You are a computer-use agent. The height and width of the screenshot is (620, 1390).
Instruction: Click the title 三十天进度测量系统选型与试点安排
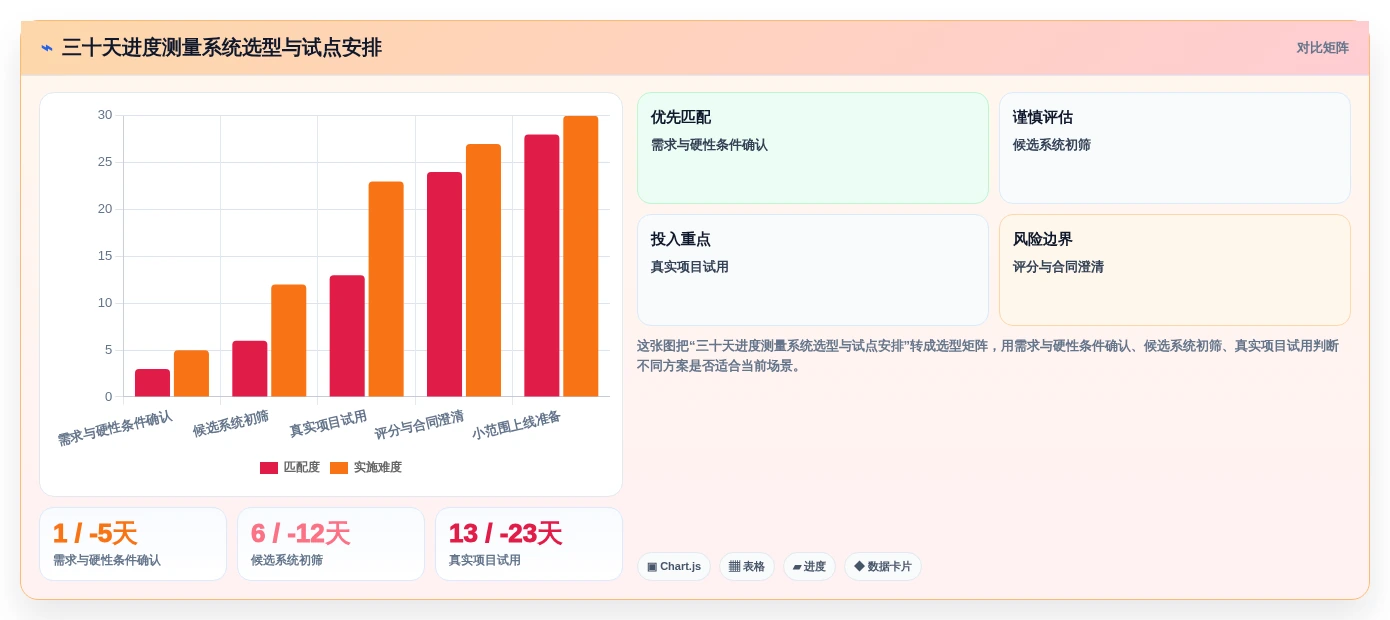(x=221, y=48)
